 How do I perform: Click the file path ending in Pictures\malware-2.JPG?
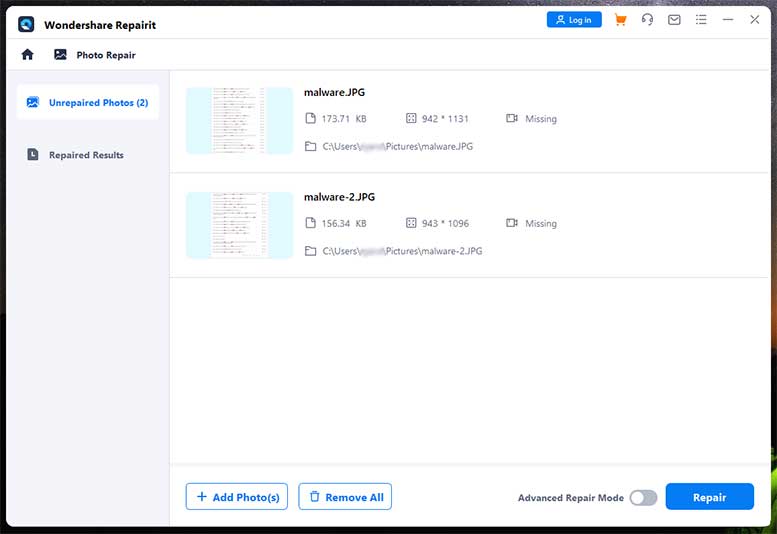(x=402, y=251)
